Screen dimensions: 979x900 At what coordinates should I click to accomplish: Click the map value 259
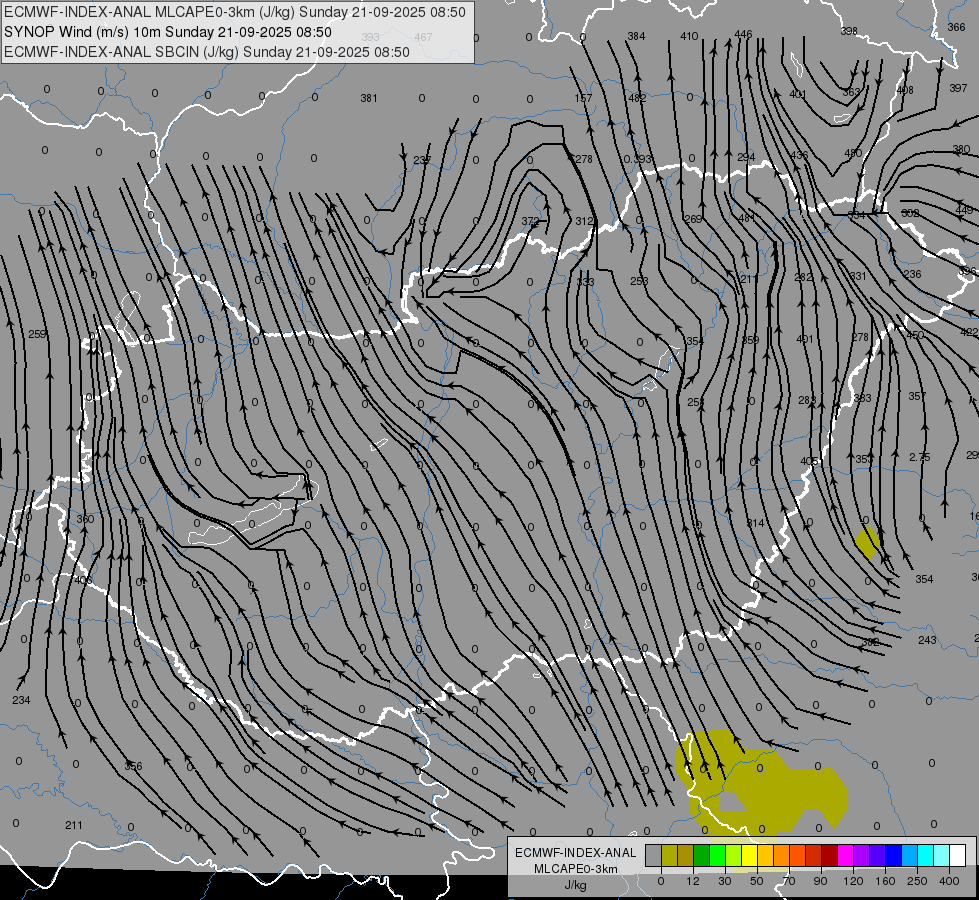pos(37,334)
